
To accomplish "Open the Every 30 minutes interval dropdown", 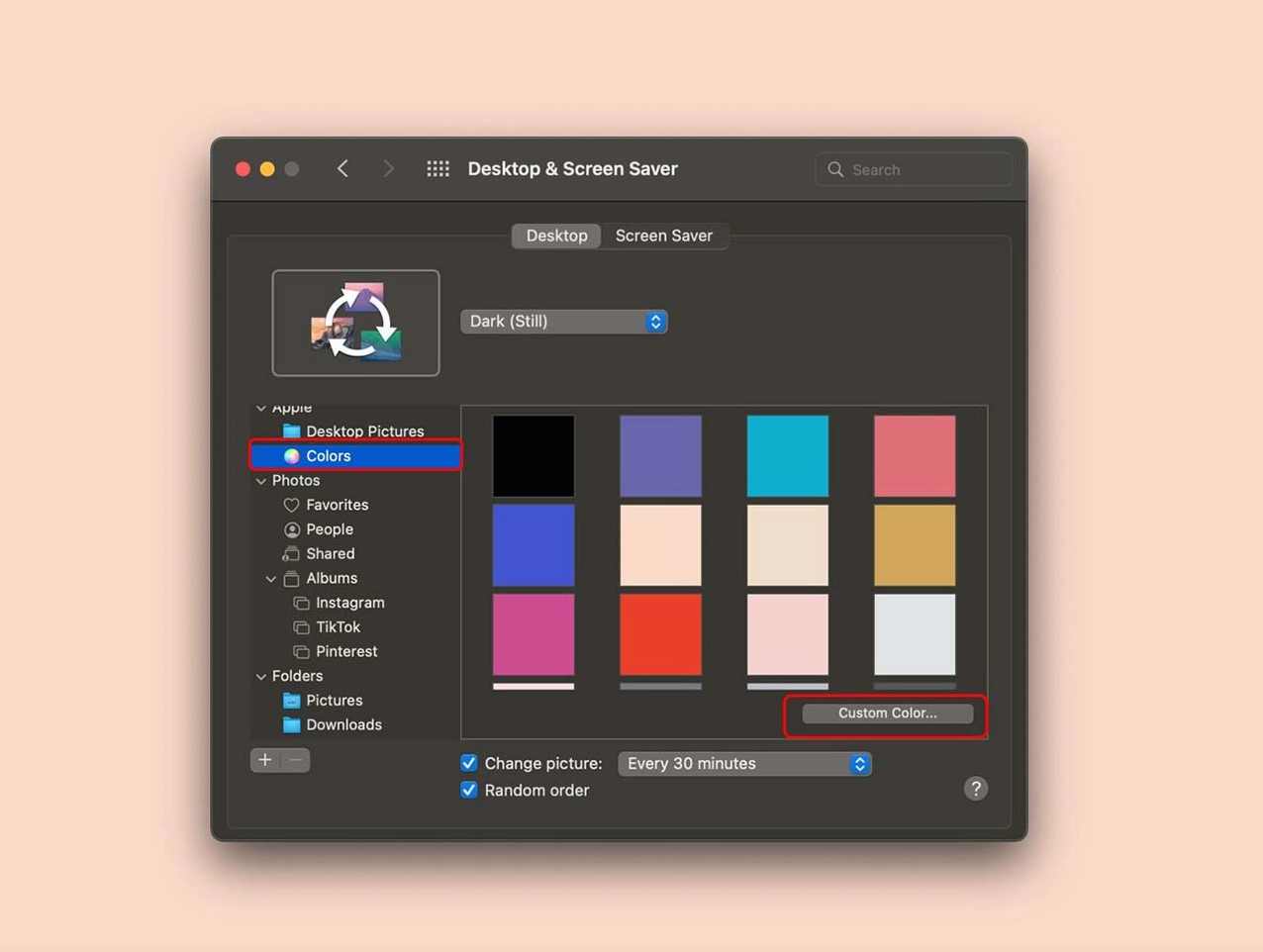I will tap(744, 764).
